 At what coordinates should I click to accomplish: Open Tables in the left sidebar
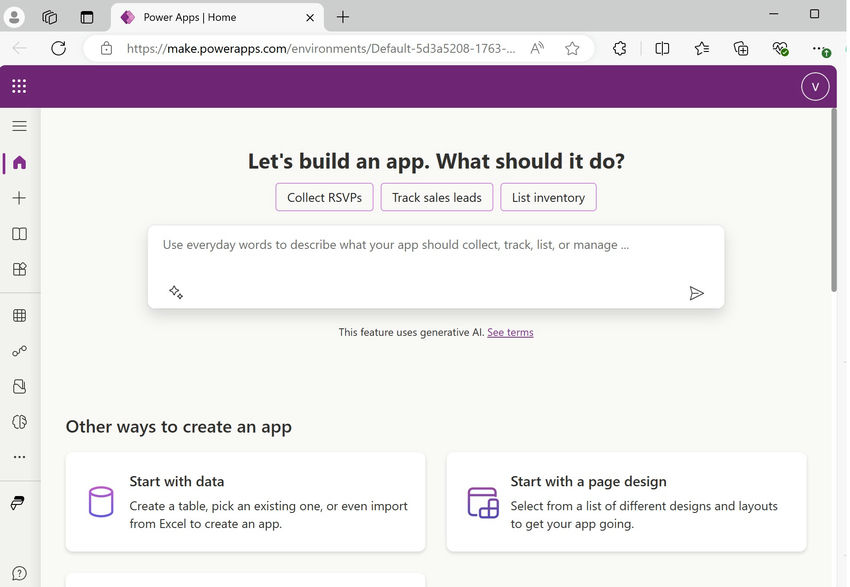19,316
